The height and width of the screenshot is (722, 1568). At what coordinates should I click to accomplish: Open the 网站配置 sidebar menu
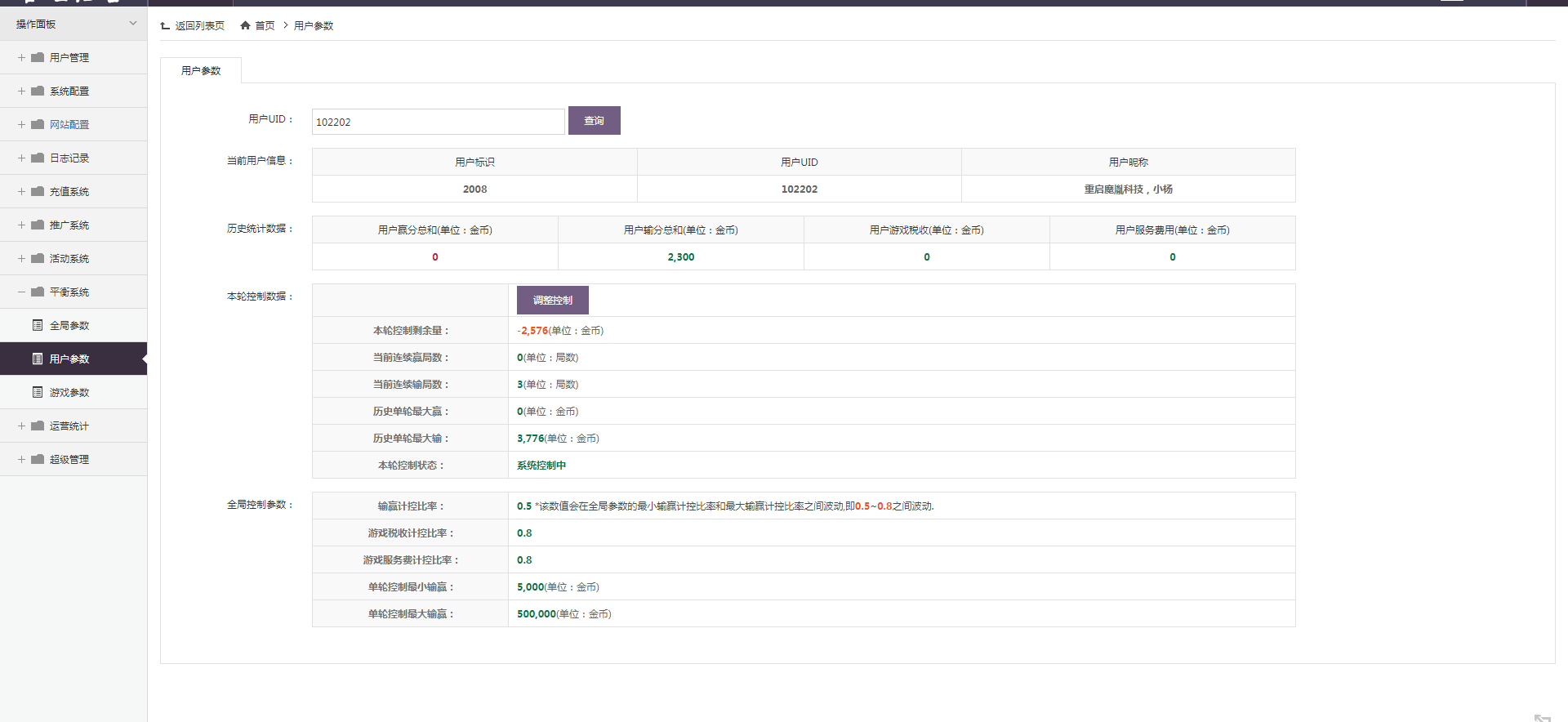[x=69, y=124]
